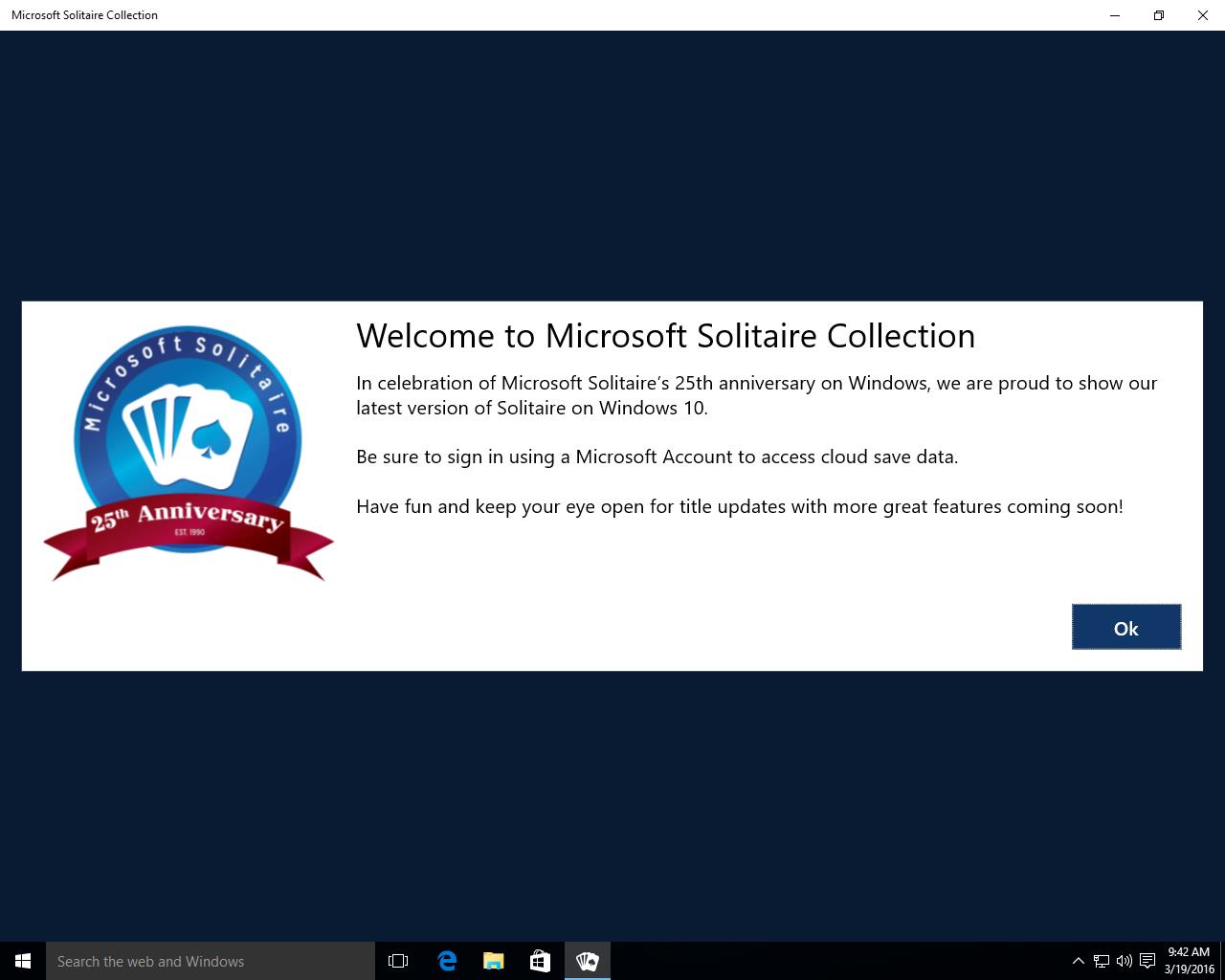Click the clock showing 9:42 AM
1225x980 pixels.
(1189, 961)
